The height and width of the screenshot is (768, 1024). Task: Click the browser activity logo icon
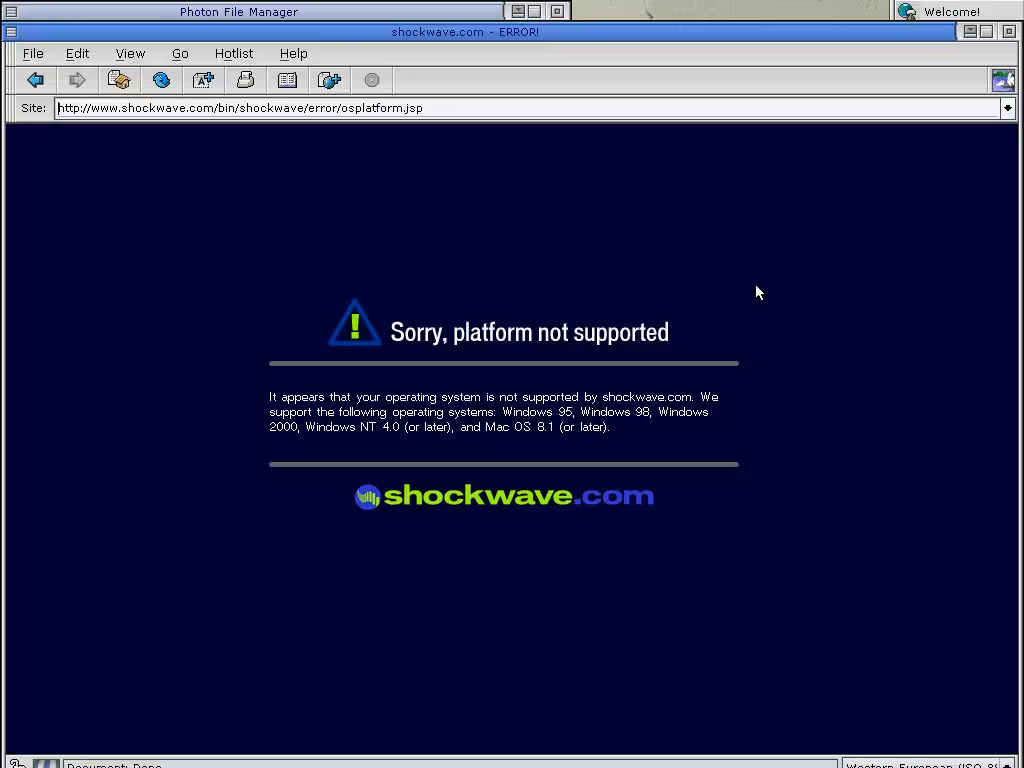pos(1003,80)
